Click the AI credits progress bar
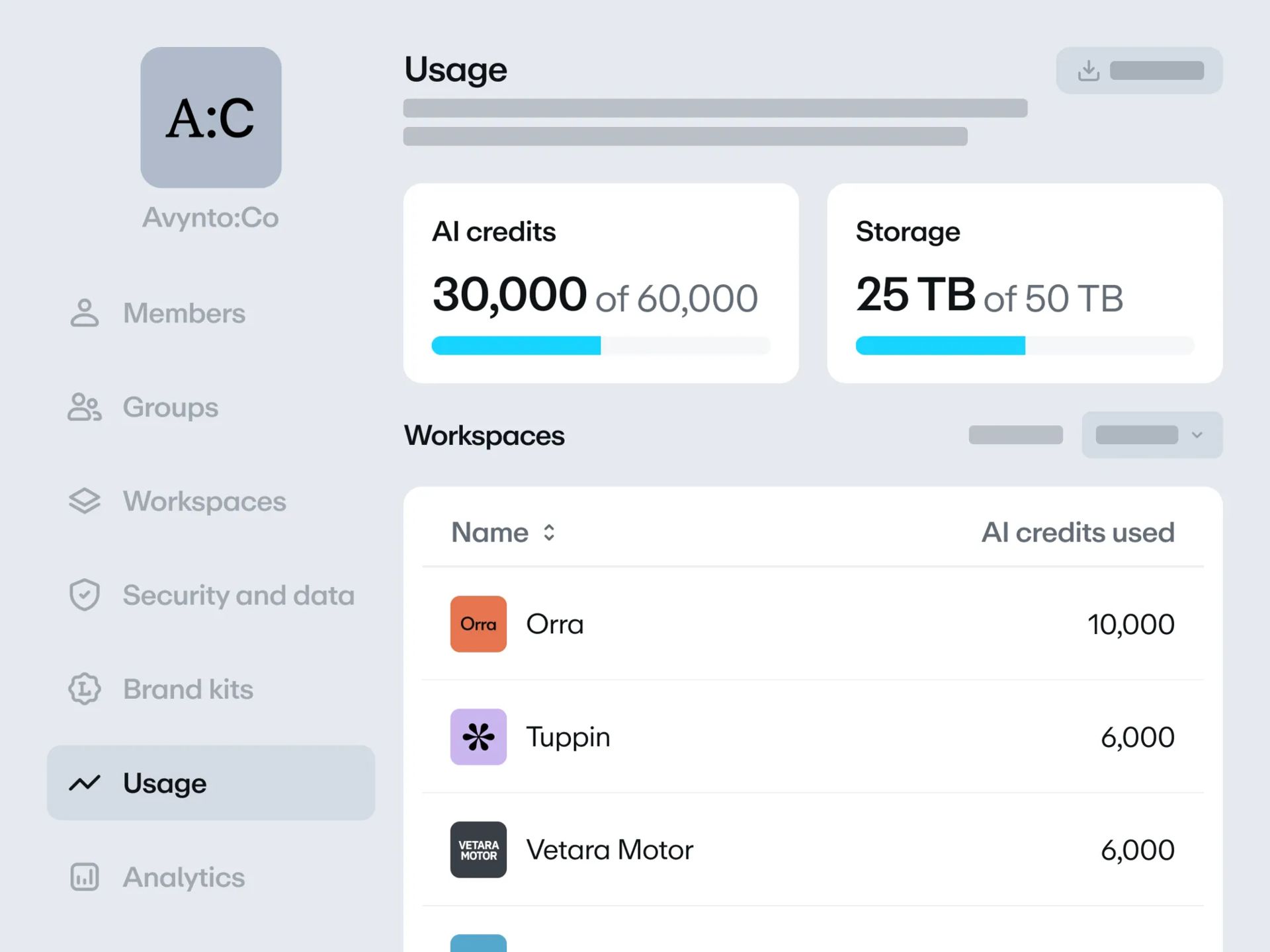Image resolution: width=1270 pixels, height=952 pixels. (x=601, y=346)
